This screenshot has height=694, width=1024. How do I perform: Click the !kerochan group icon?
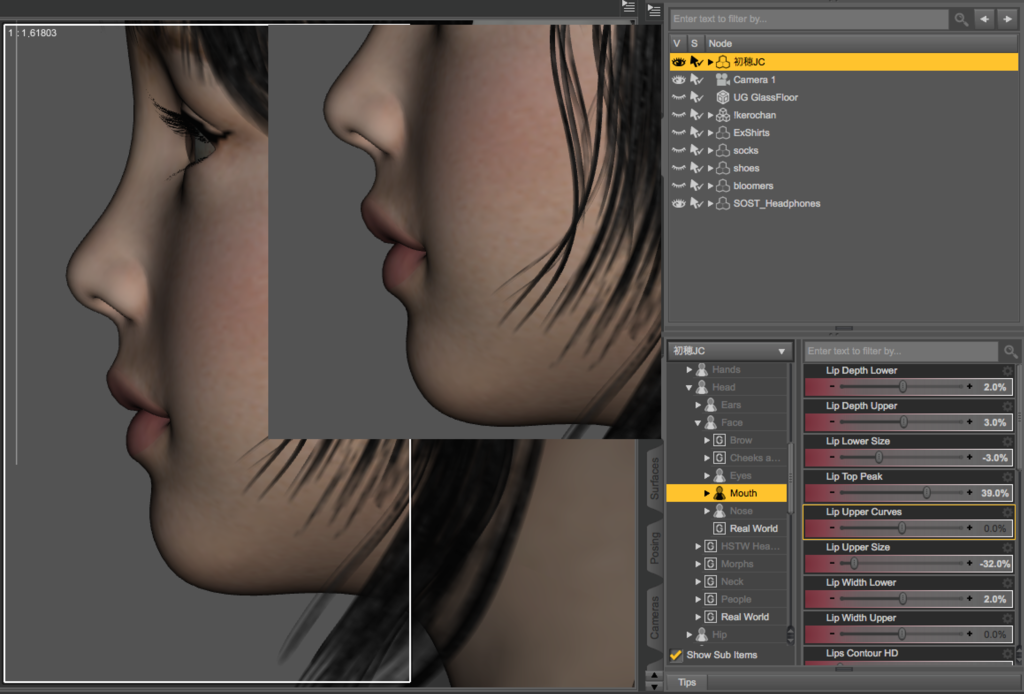point(722,115)
